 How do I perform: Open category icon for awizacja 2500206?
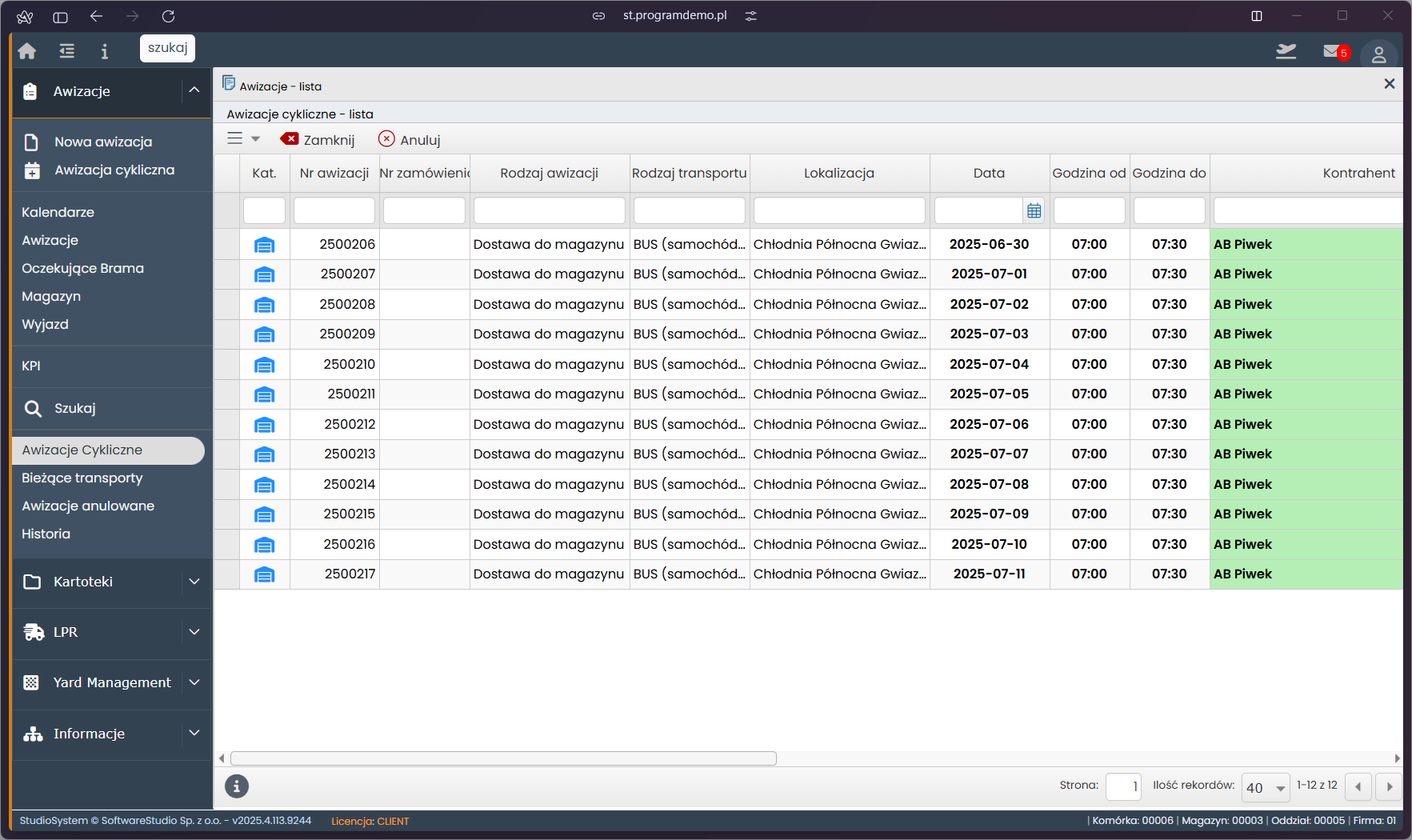point(264,245)
